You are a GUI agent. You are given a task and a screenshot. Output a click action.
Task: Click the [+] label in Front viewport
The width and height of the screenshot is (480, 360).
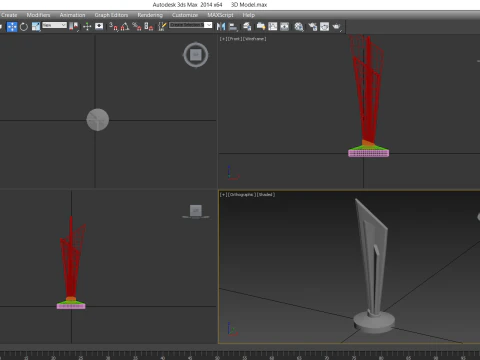222,39
